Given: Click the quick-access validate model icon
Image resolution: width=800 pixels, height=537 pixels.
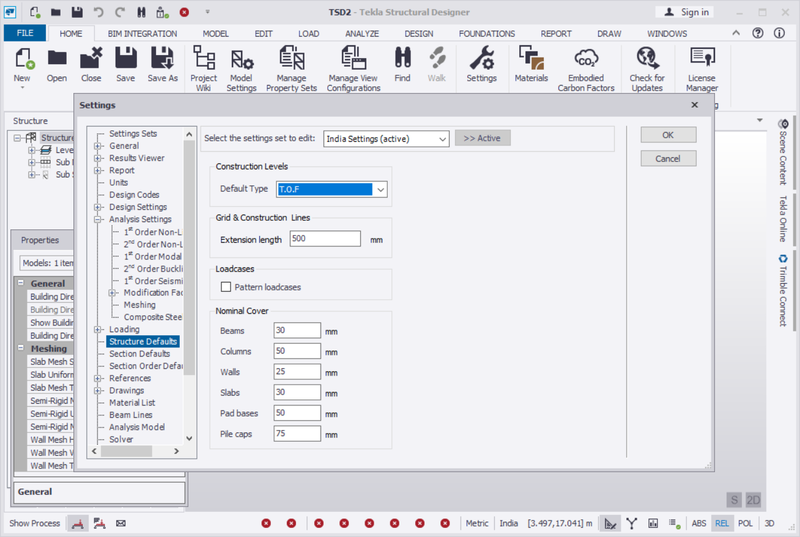Looking at the screenshot, I should [162, 12].
